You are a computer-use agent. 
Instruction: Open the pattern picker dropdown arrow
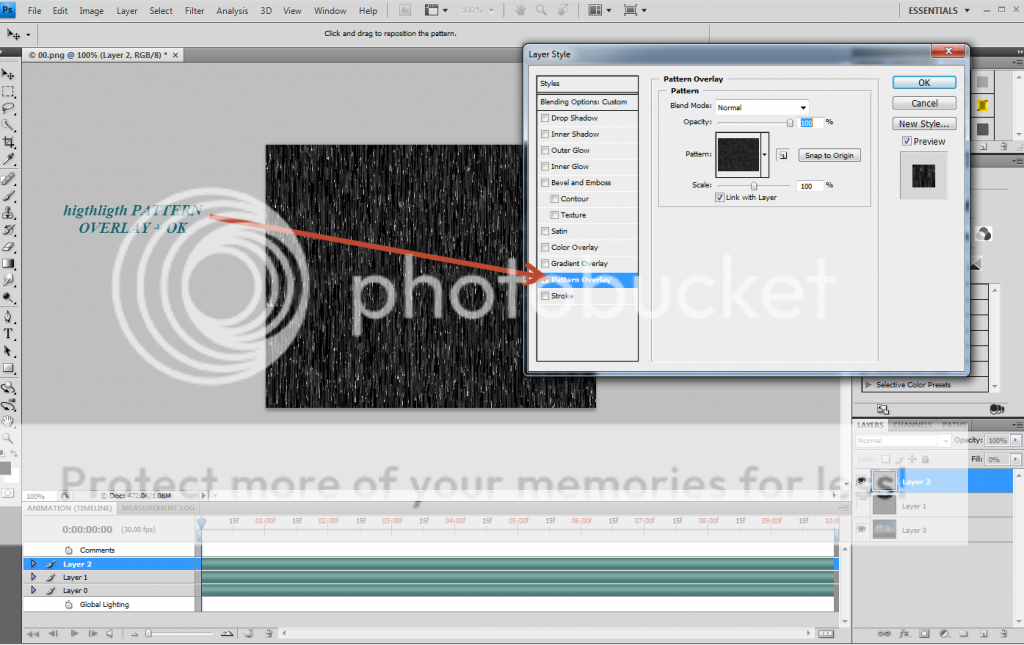click(x=765, y=155)
